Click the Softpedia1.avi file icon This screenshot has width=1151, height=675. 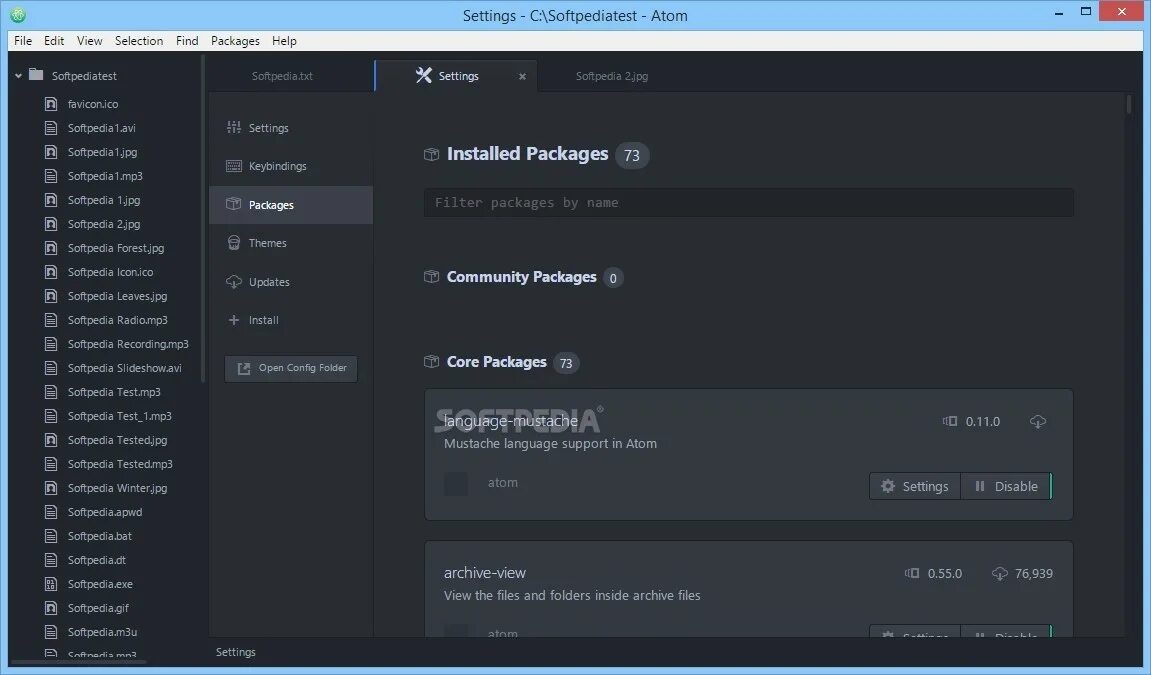tap(51, 128)
